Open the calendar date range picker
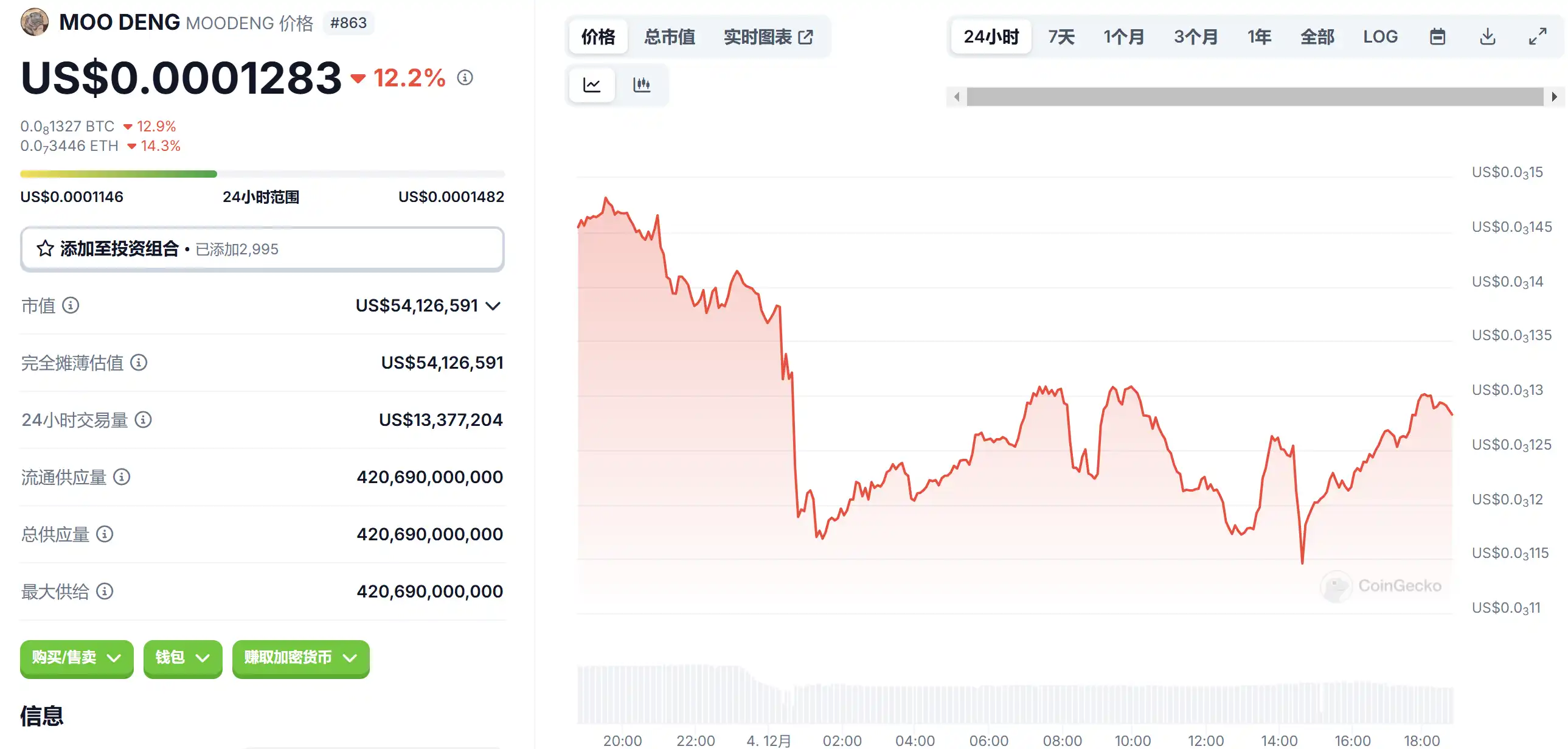Image resolution: width=1568 pixels, height=749 pixels. [x=1437, y=37]
